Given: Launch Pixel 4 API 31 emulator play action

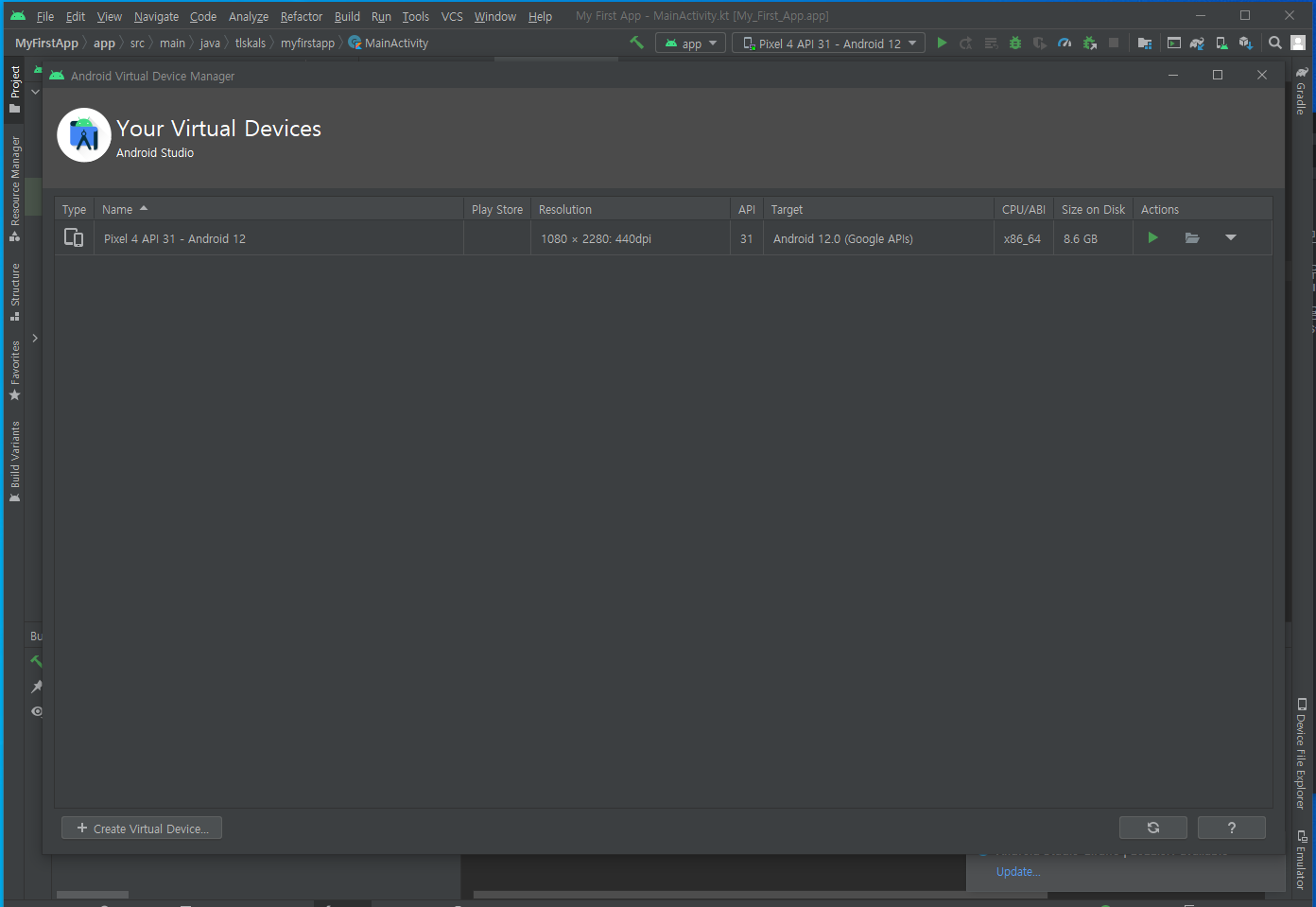Looking at the screenshot, I should click(x=1152, y=237).
